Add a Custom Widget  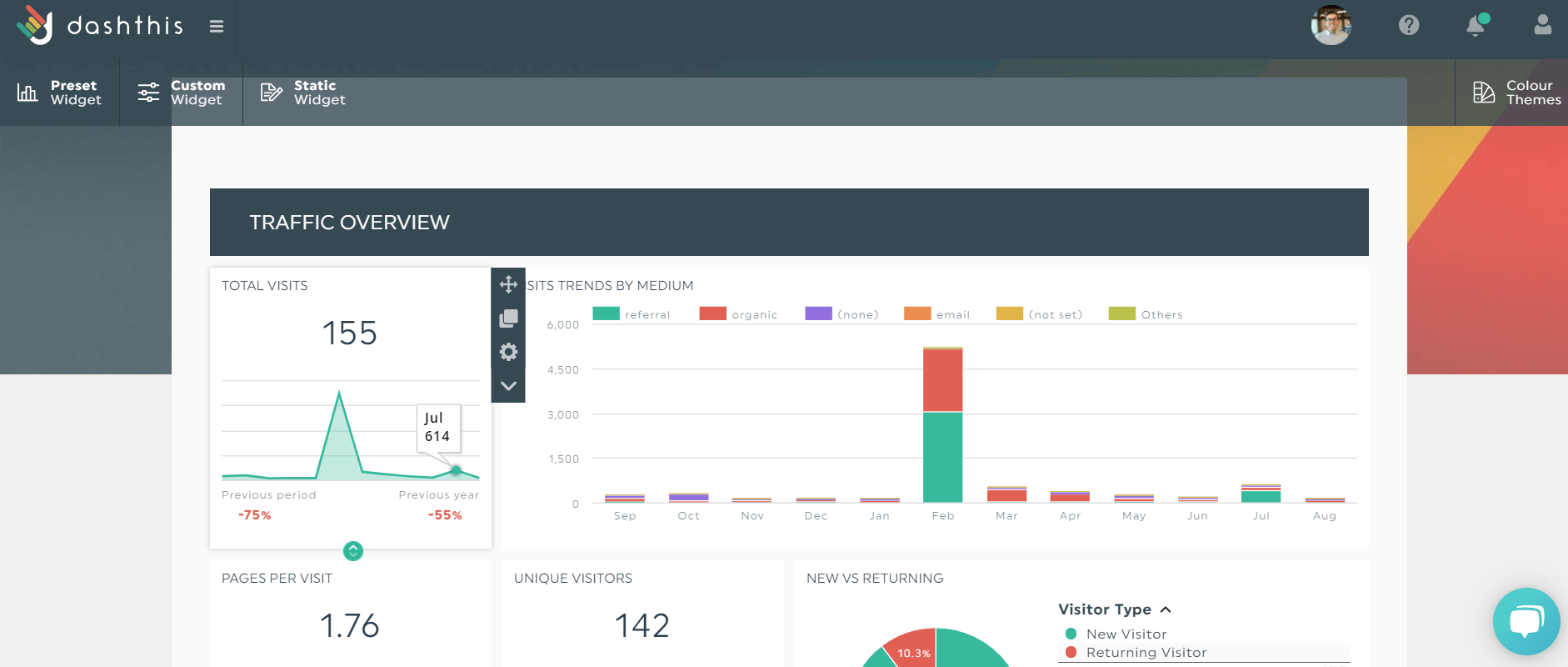tap(182, 93)
